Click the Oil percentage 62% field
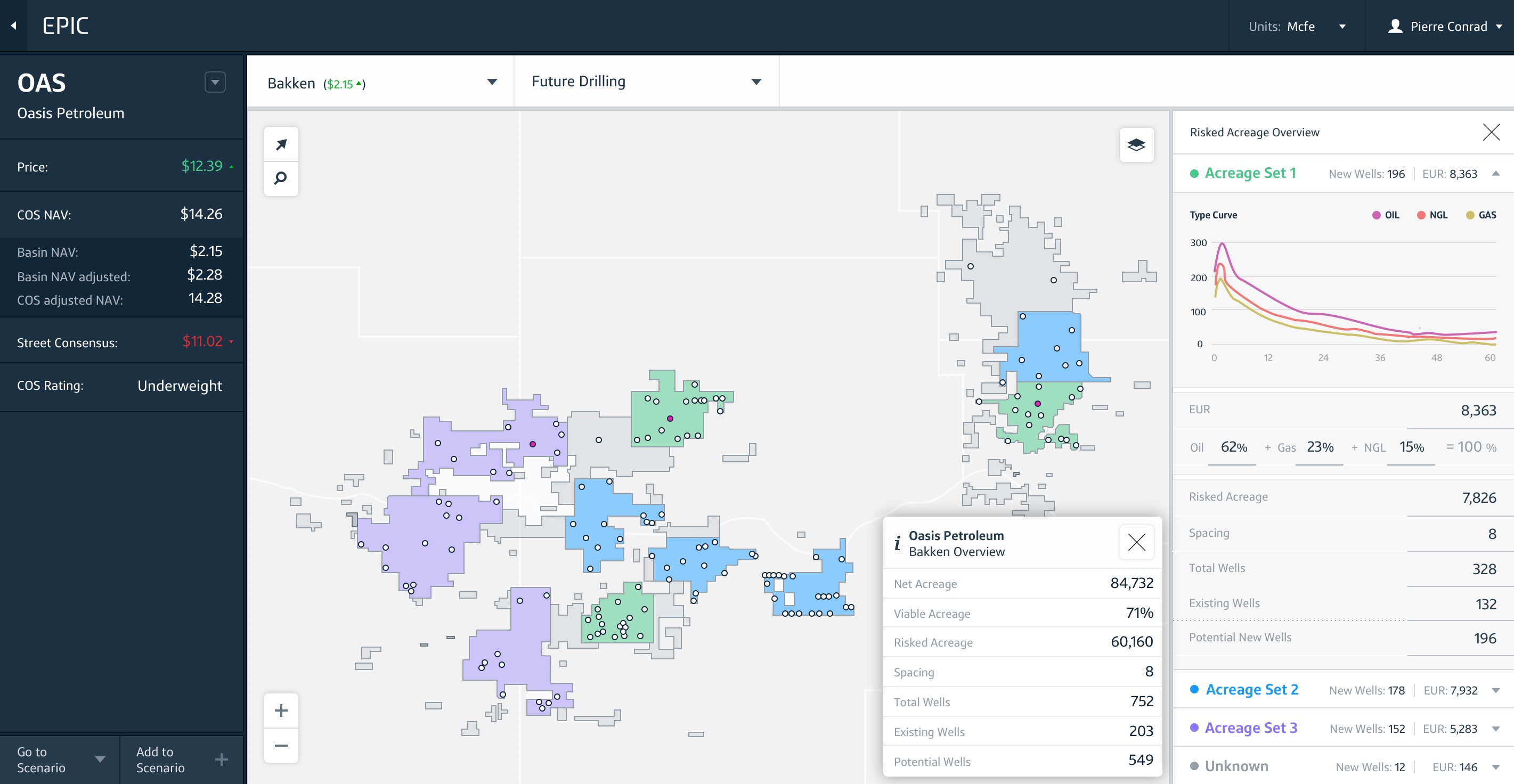Viewport: 1514px width, 784px height. tap(1233, 447)
